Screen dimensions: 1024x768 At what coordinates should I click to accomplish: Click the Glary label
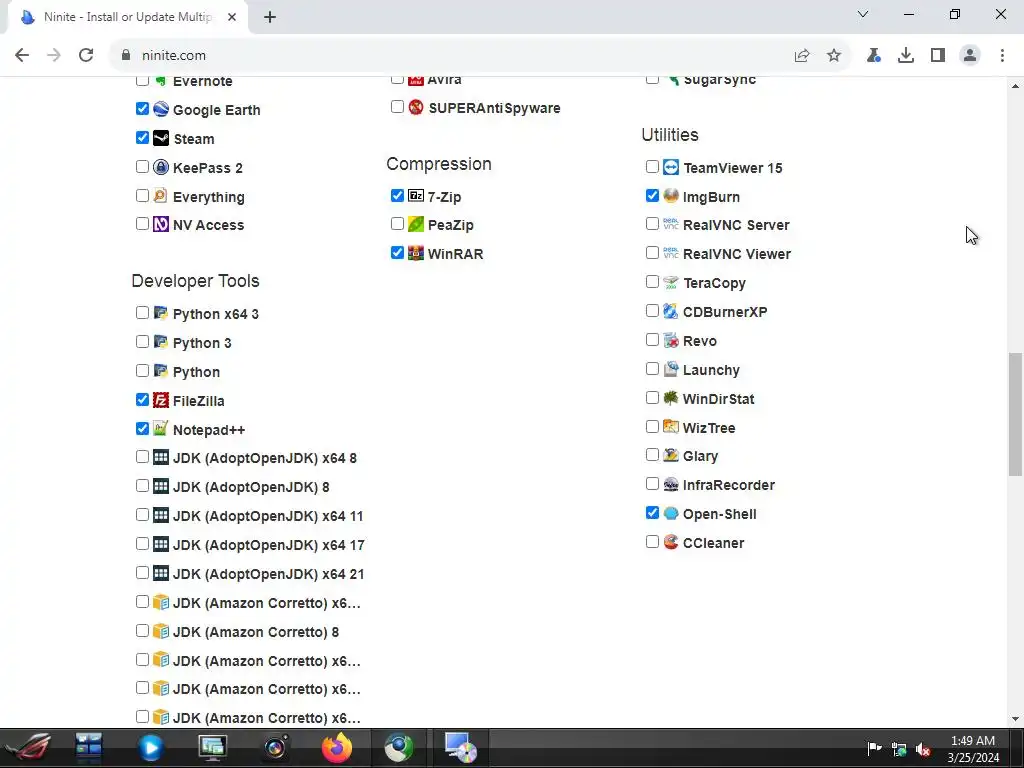[x=700, y=456]
